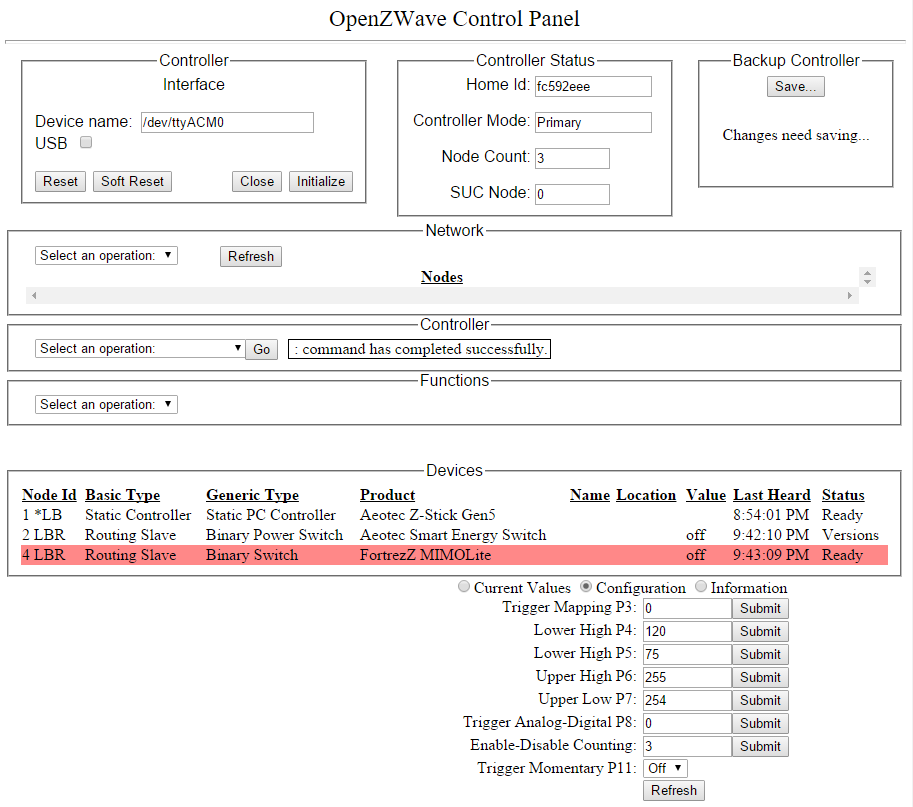Open the Network operation dropdown
913x807 pixels.
point(106,256)
